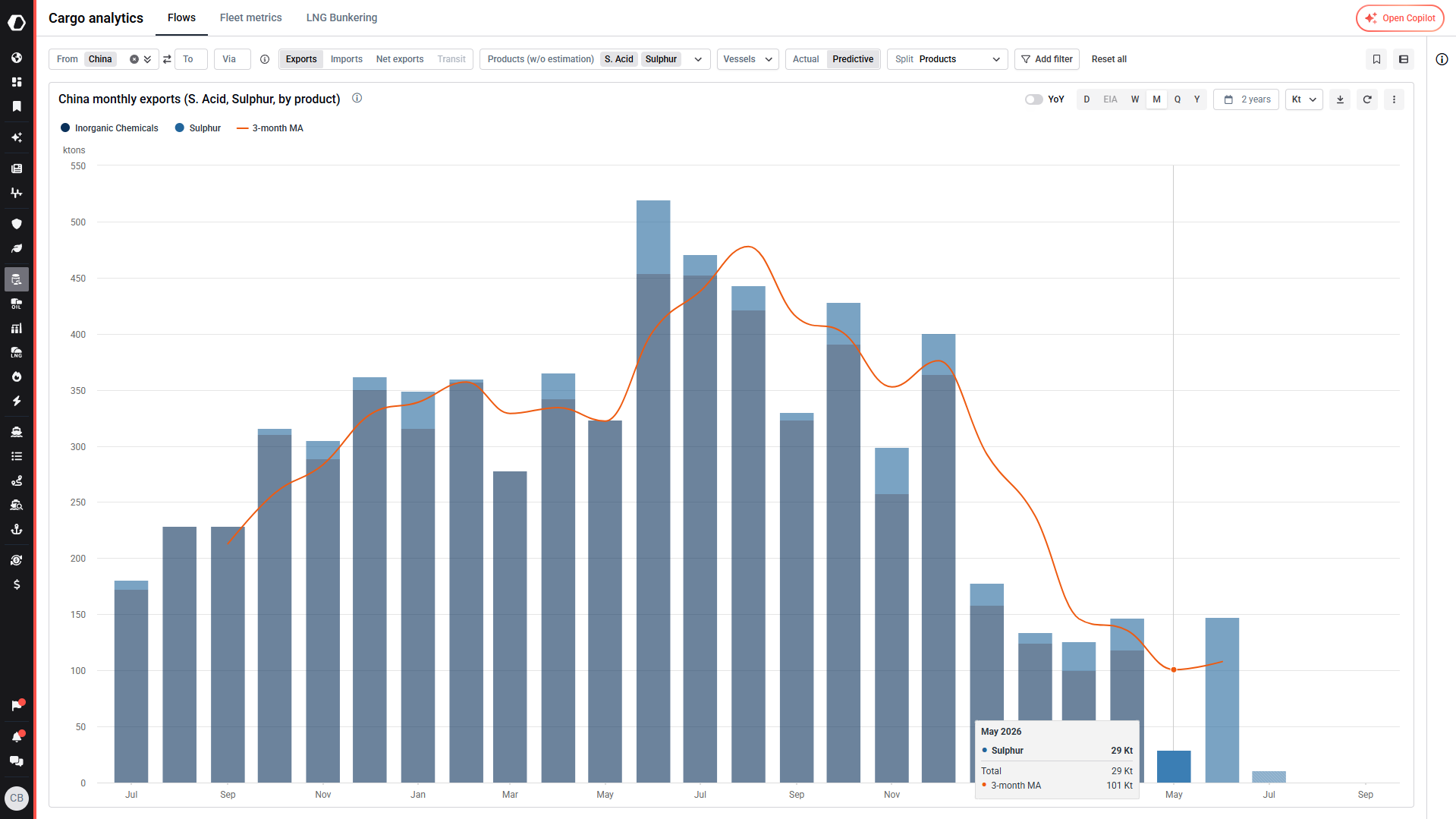Screen dimensions: 1456x819
Task: Click the Open Copilot button
Action: pyautogui.click(x=1400, y=18)
